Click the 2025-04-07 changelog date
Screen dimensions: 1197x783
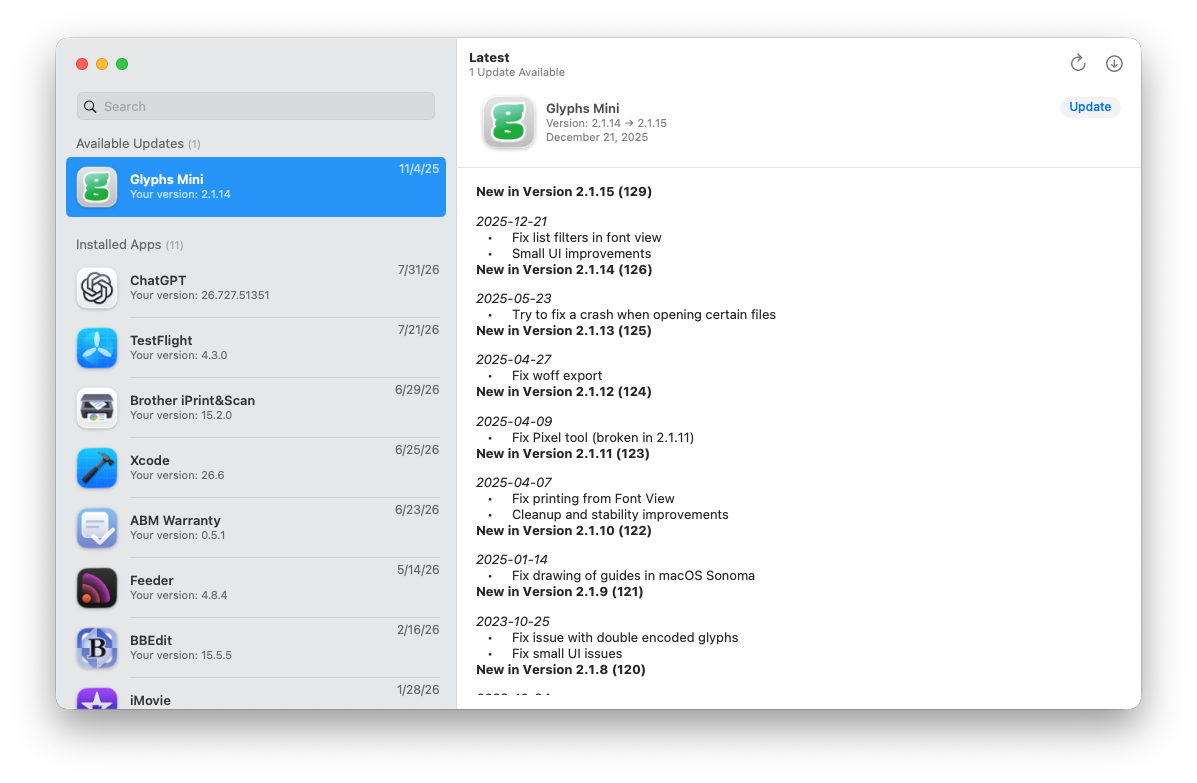click(x=514, y=482)
